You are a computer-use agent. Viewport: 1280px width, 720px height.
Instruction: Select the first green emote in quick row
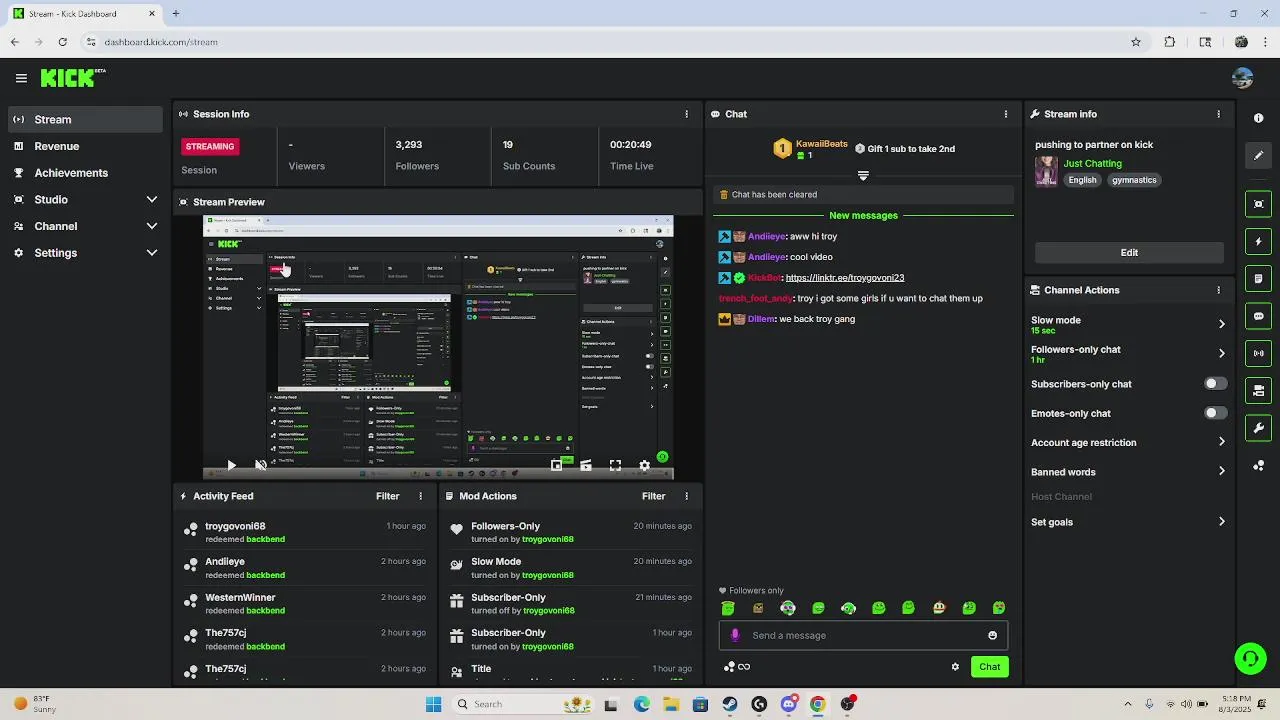(x=728, y=608)
